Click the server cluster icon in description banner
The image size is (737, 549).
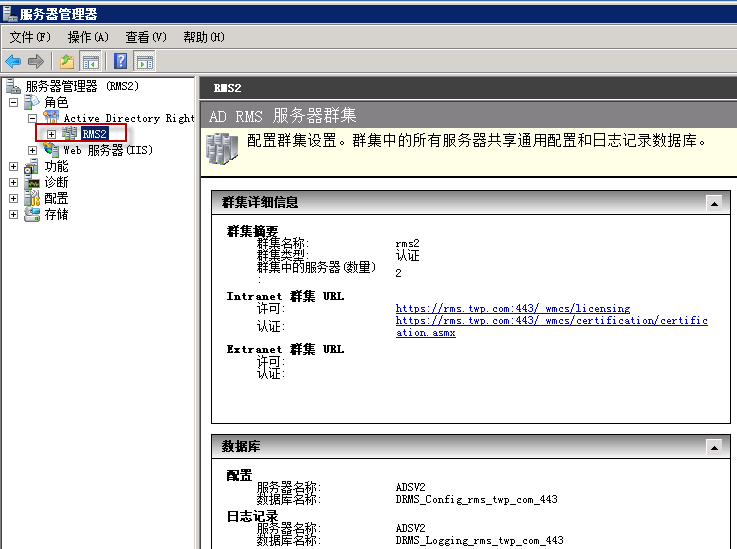[222, 149]
